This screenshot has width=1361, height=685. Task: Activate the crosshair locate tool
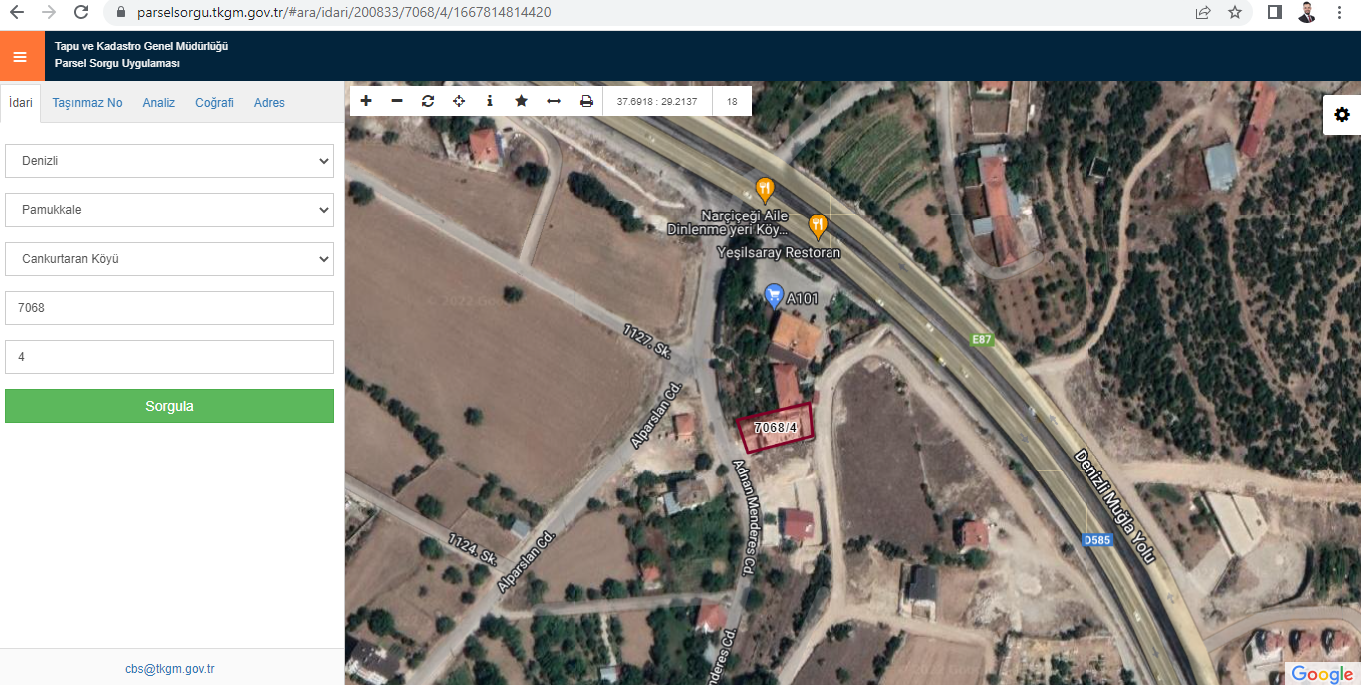click(459, 101)
